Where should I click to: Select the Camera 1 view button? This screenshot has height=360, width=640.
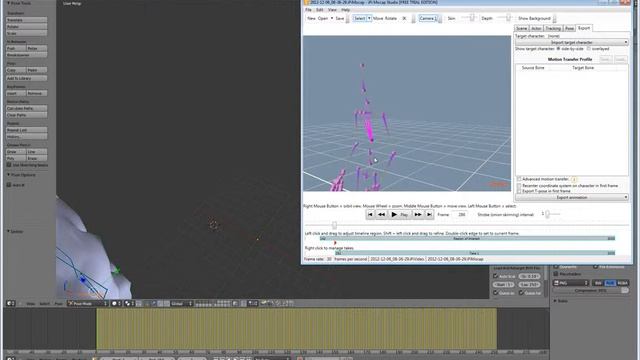(428, 18)
